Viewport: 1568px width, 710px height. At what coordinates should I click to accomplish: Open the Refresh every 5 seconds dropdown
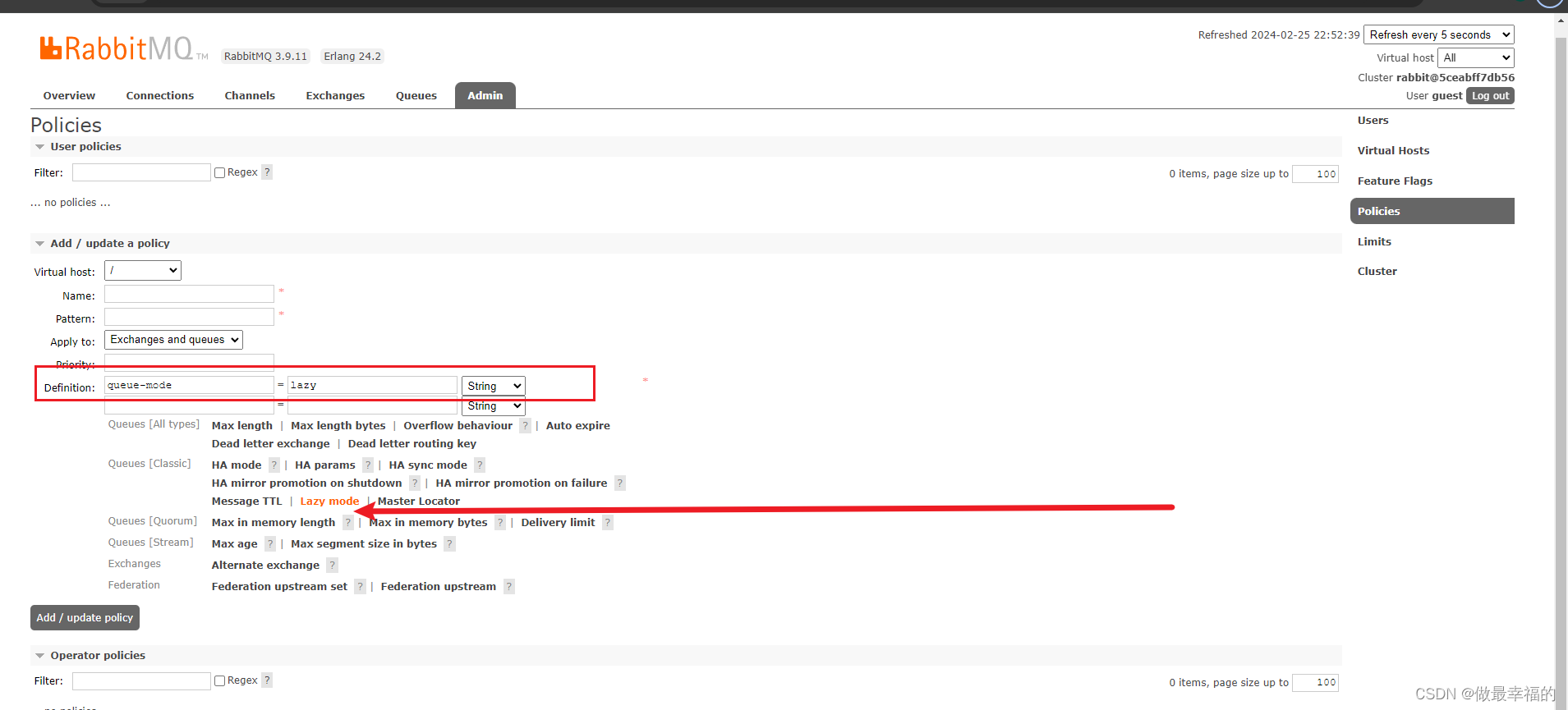pos(1438,34)
